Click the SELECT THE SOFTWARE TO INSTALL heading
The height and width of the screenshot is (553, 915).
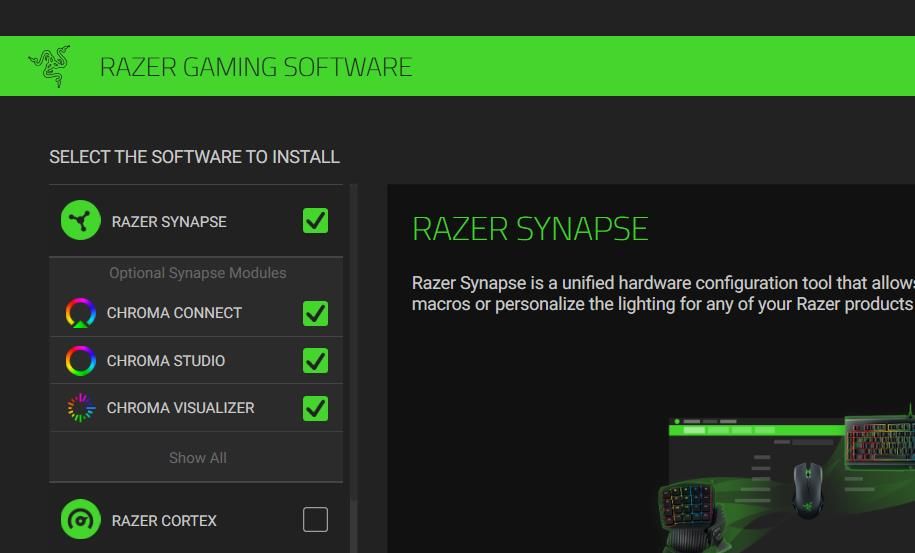[194, 157]
